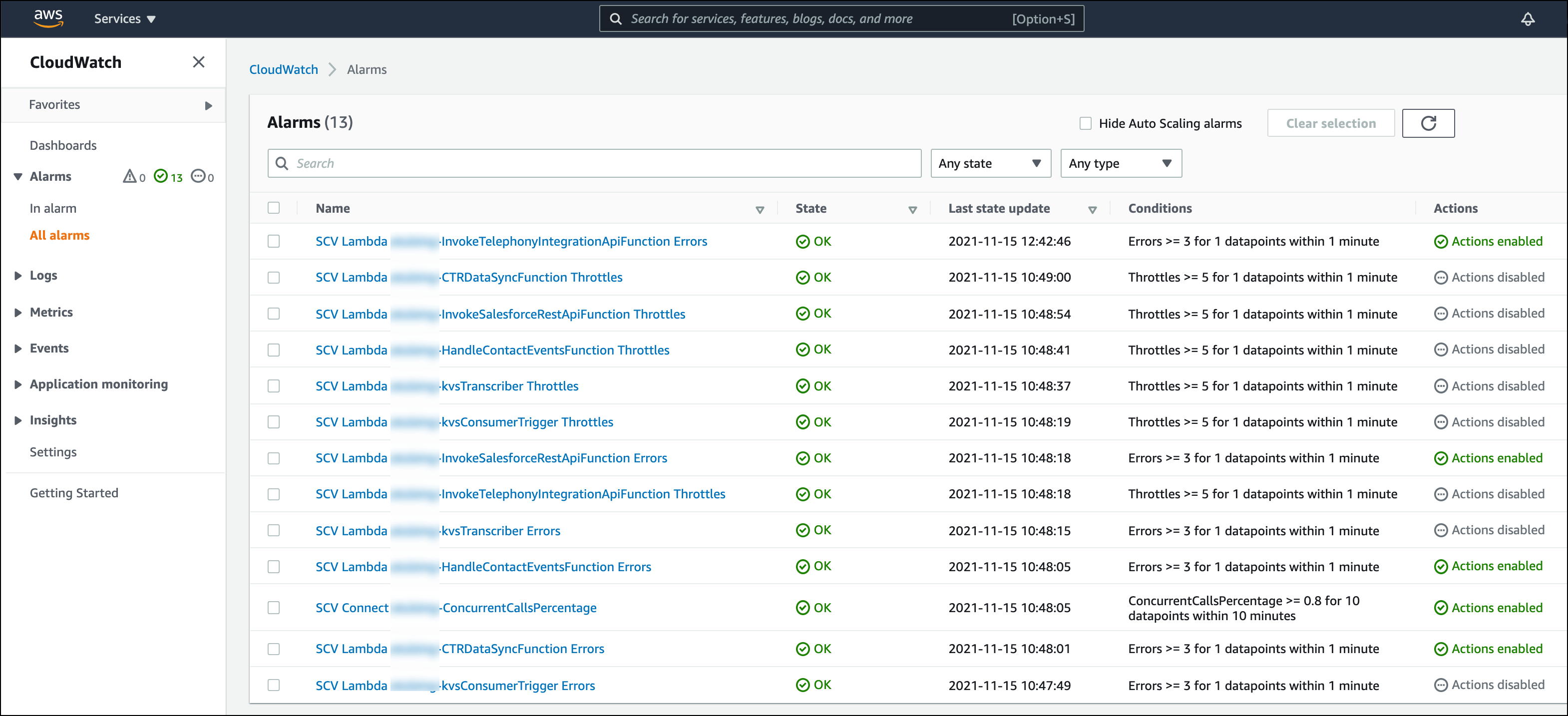1568x716 pixels.
Task: Collapse the Alarms section triangle
Action: (17, 177)
